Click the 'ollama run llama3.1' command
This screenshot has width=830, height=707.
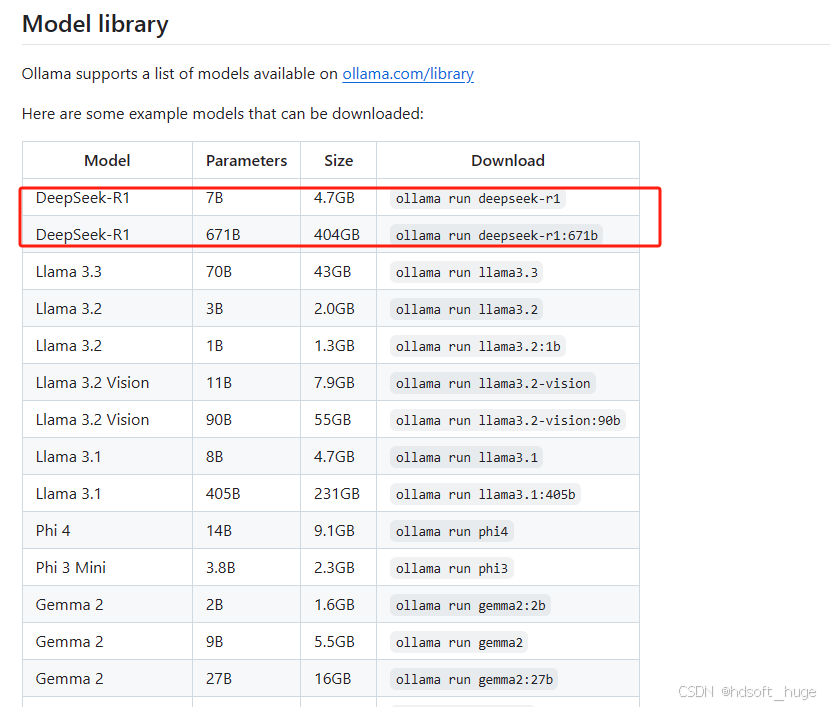(x=466, y=458)
